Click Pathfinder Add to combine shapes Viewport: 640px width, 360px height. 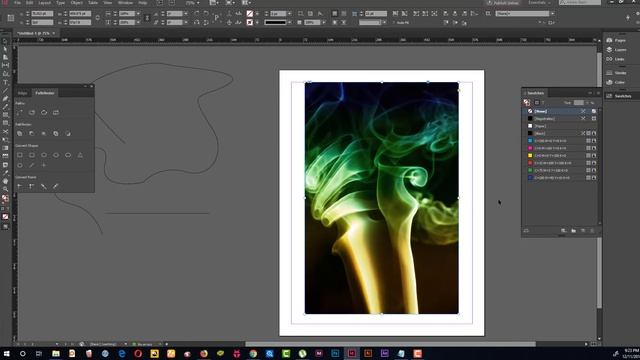tap(20, 133)
